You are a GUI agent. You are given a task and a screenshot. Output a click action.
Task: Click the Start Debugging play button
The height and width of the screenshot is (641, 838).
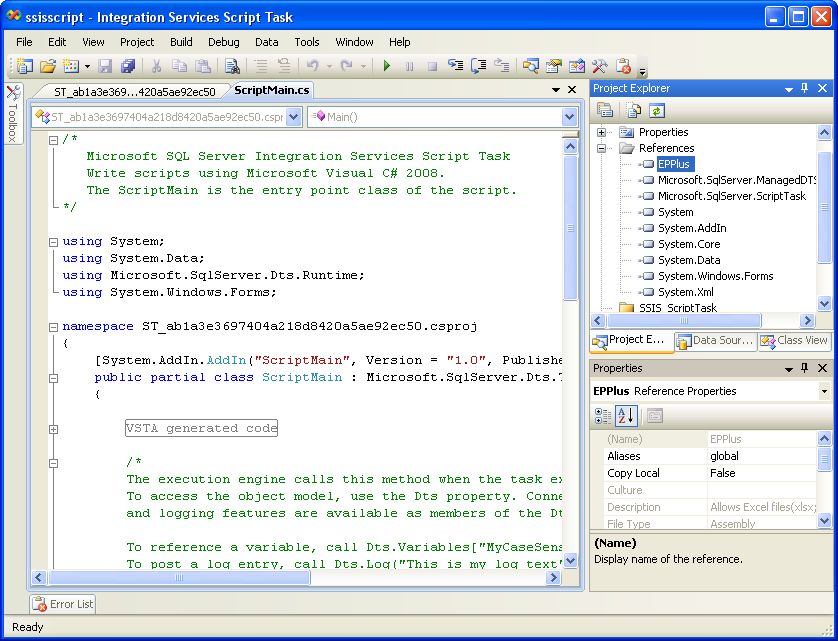click(x=386, y=67)
